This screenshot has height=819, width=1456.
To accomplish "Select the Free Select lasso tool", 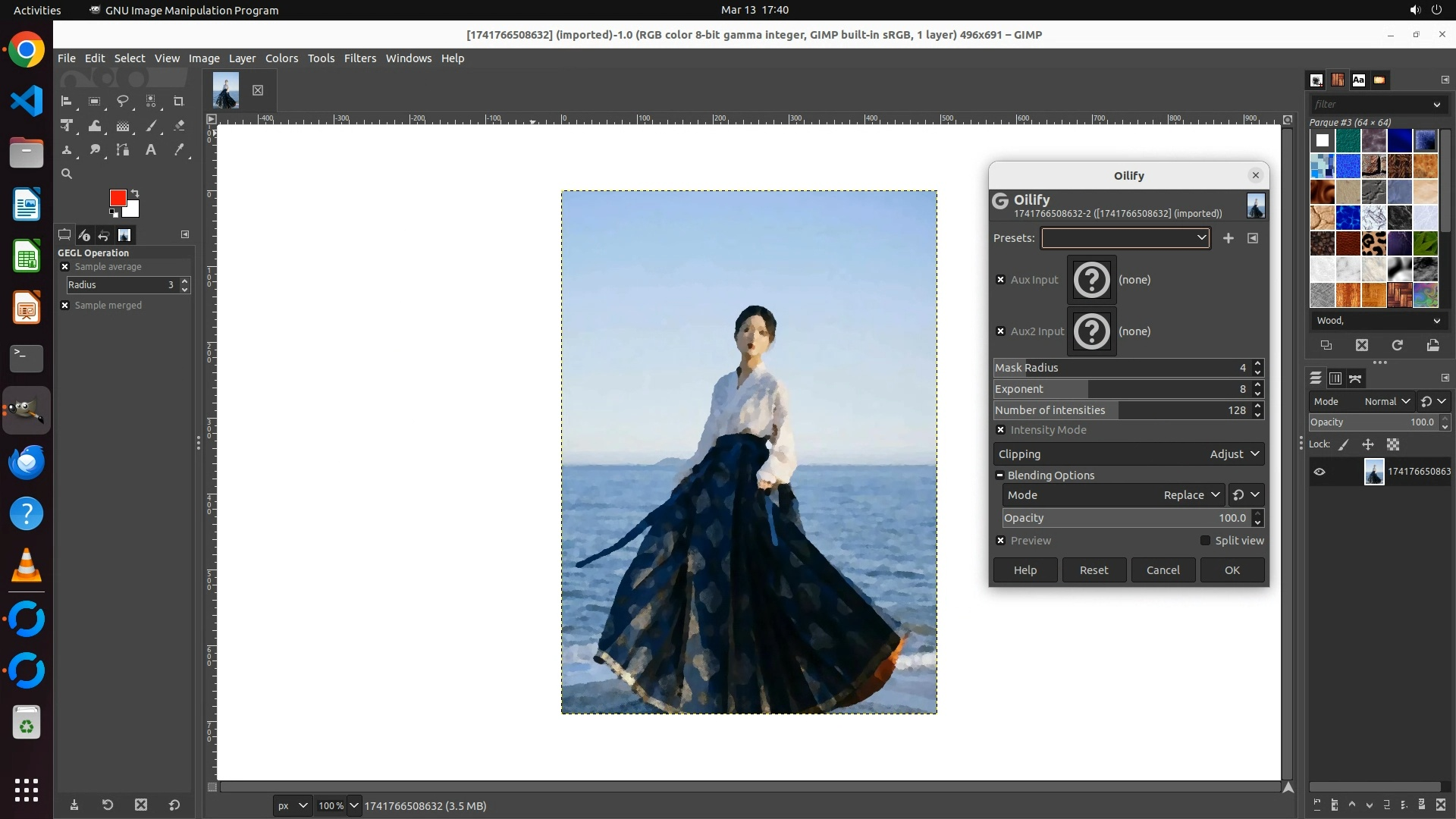I will [122, 101].
